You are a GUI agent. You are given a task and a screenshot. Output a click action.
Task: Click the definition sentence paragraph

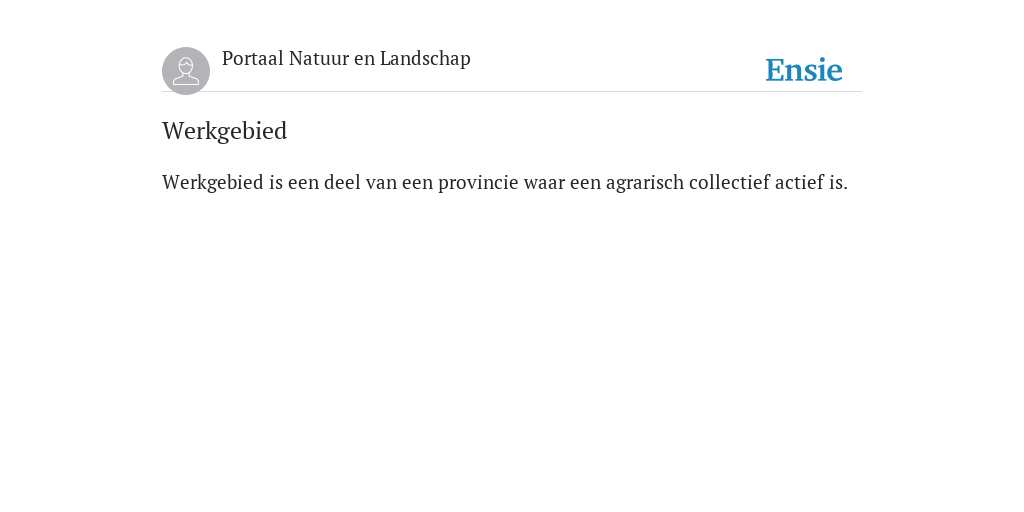(505, 182)
